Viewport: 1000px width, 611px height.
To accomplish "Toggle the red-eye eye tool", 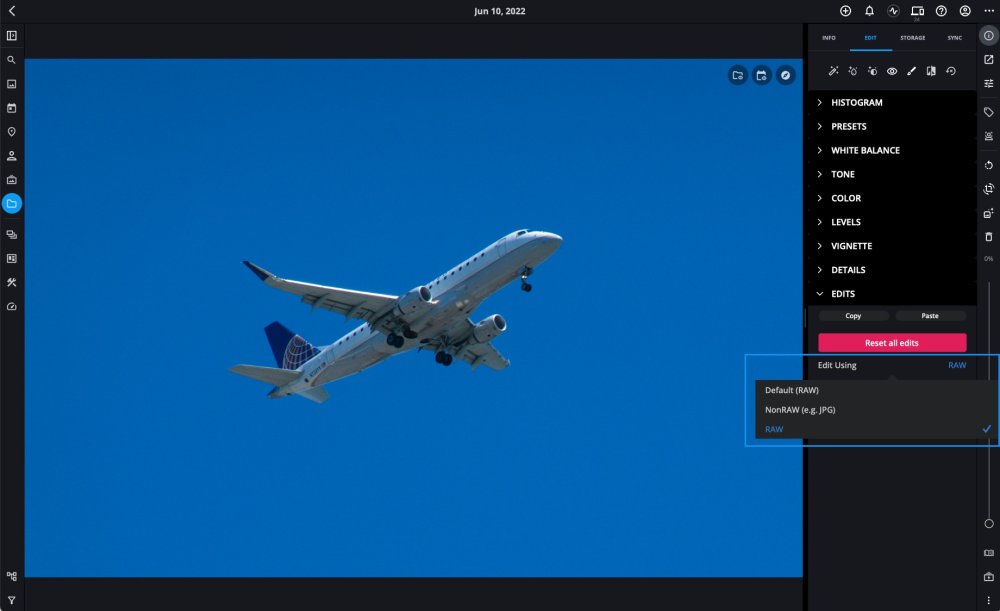I will click(x=892, y=71).
